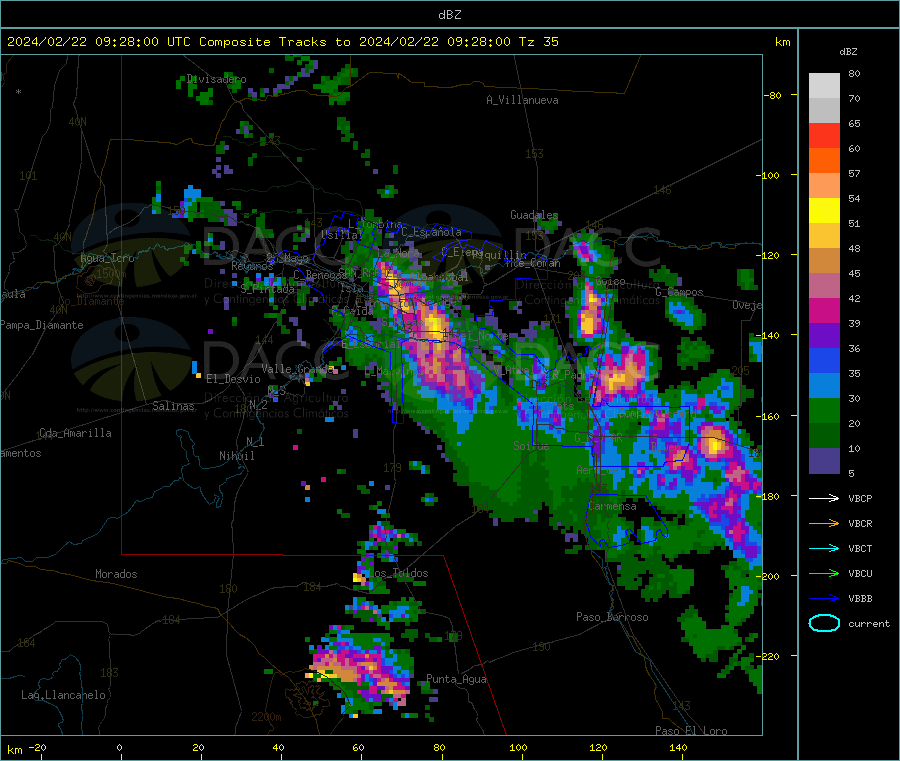Image resolution: width=900 pixels, height=761 pixels.
Task: Click the 'Lag.Llancanelo' map label
Action: (63, 695)
